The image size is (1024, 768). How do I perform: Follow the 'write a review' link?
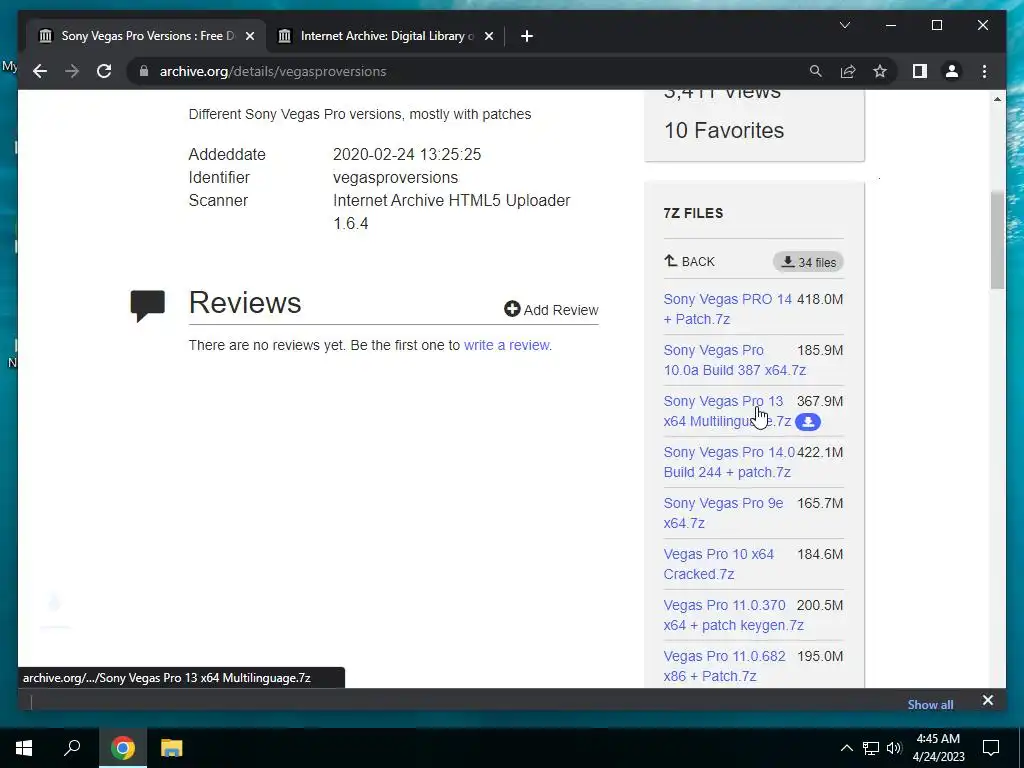coord(507,345)
